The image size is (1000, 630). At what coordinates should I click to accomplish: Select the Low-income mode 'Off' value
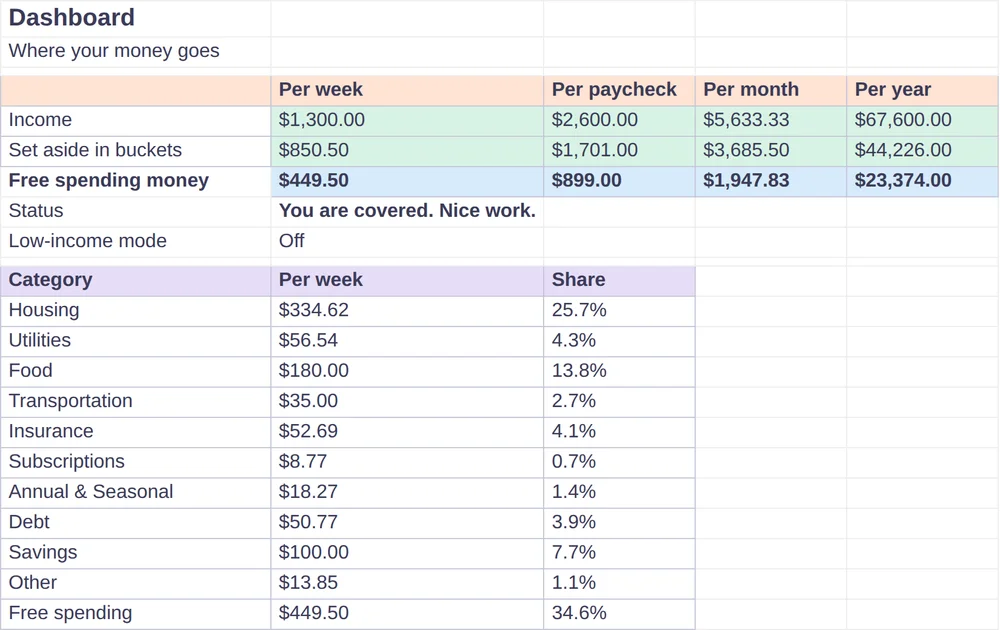click(x=407, y=242)
